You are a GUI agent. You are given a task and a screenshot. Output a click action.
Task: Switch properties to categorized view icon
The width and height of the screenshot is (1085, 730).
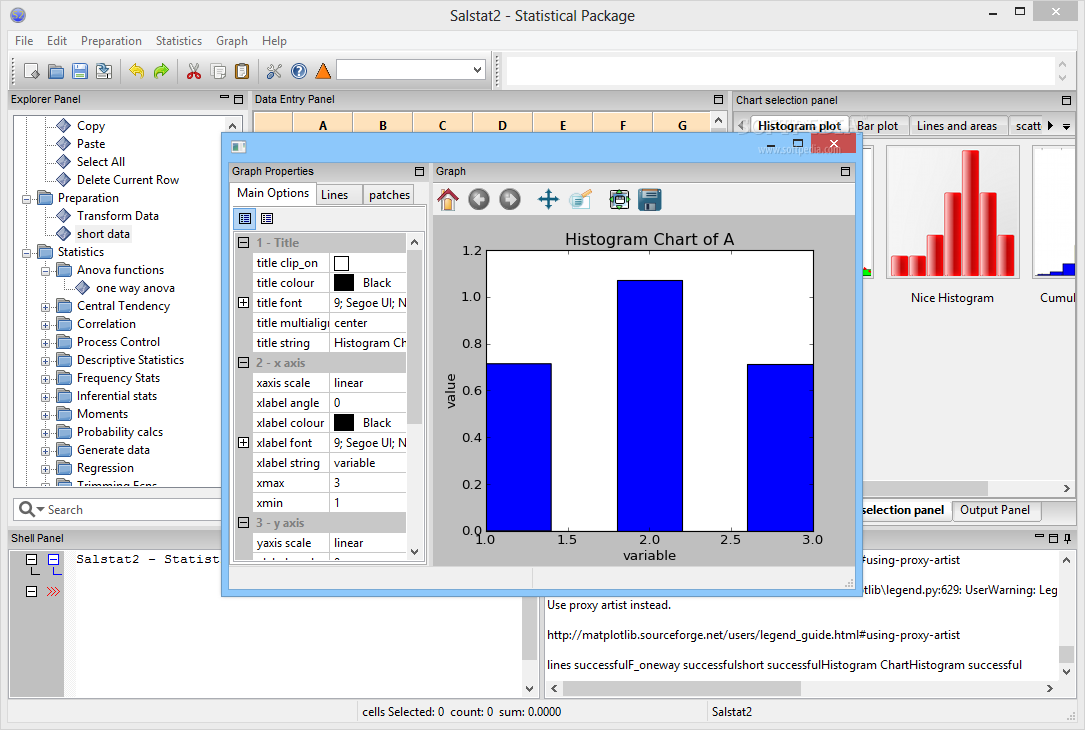[x=245, y=219]
